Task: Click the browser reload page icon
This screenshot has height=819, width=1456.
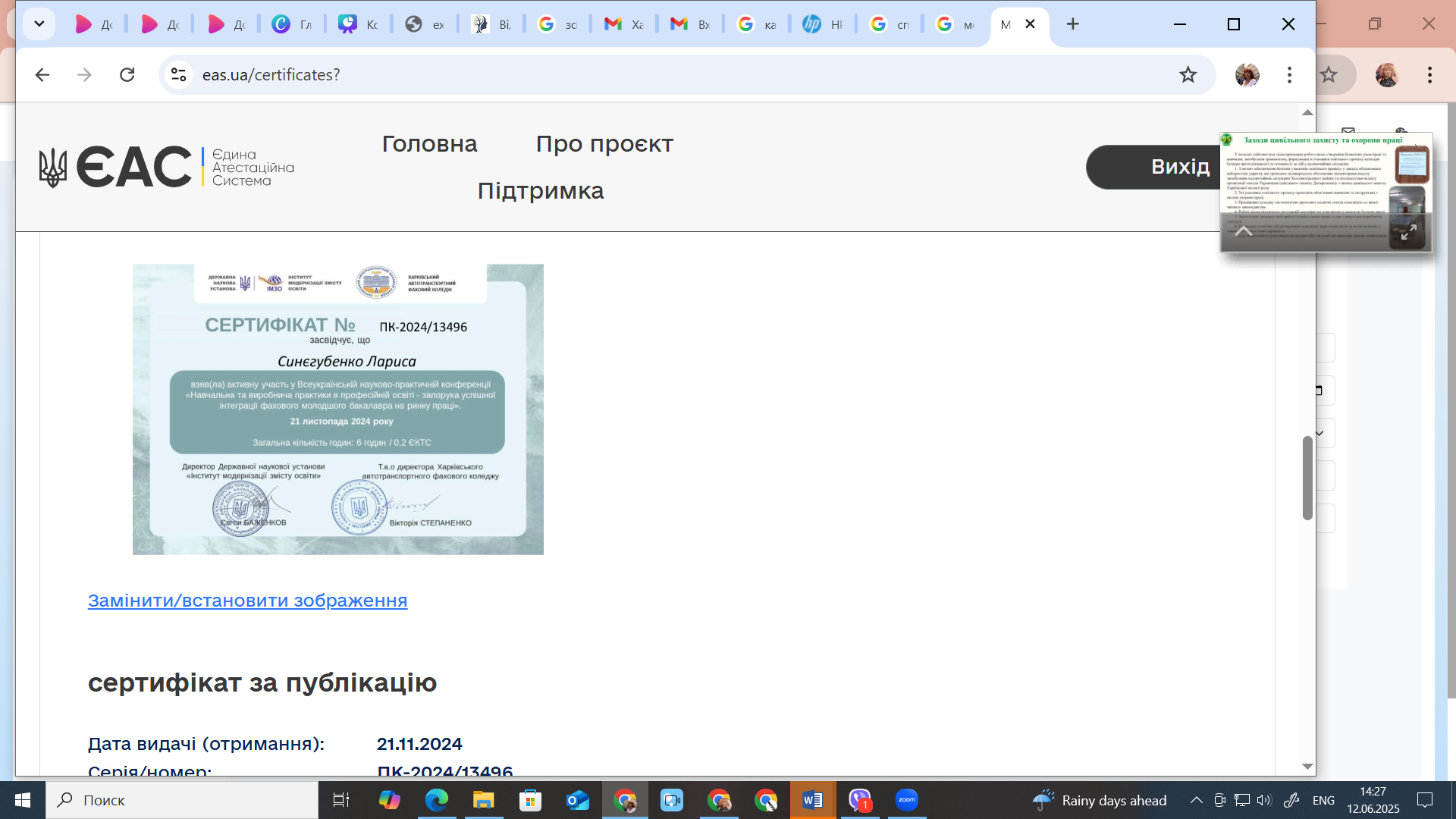Action: click(127, 74)
